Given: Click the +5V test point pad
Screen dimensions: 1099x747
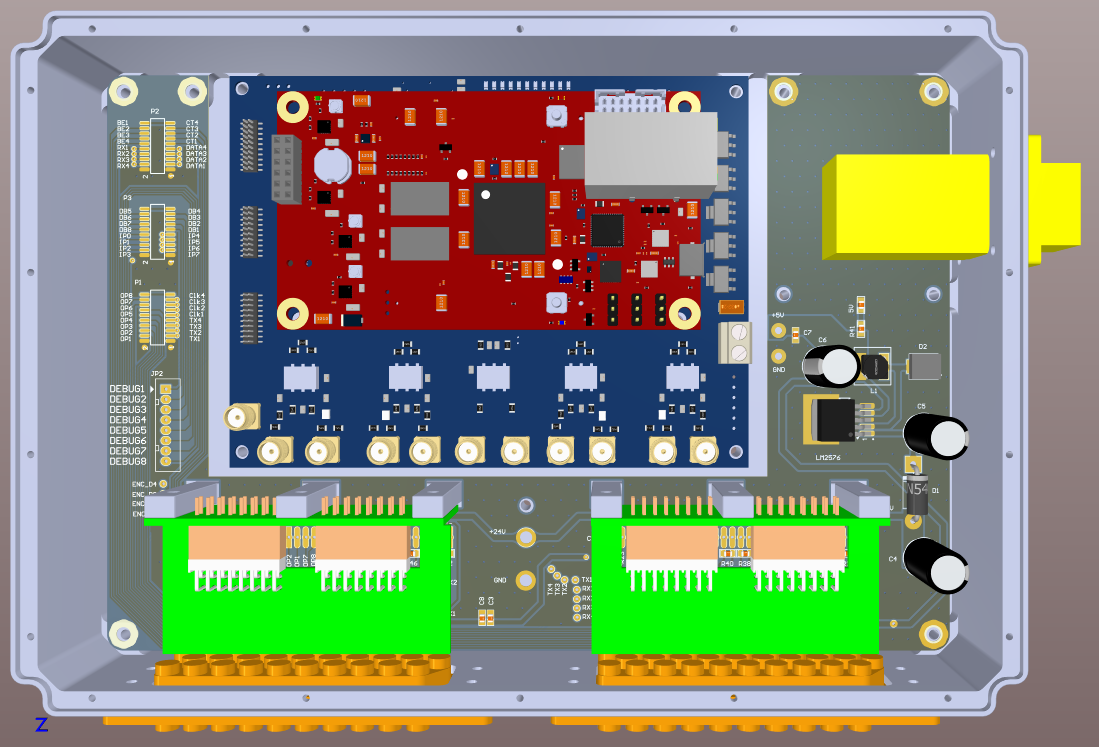Looking at the screenshot, I should coord(778,331).
